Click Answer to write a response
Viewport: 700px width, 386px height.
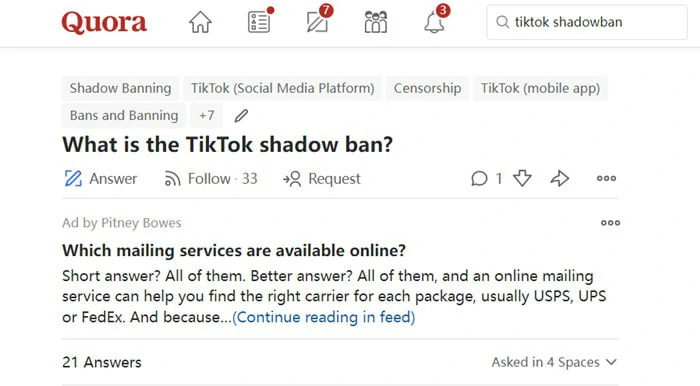[100, 178]
